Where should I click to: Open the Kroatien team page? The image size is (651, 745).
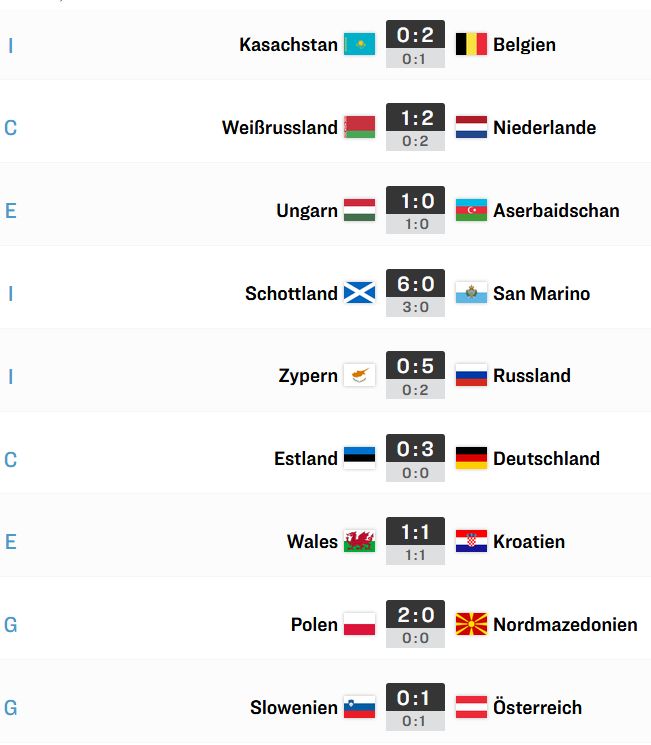point(529,542)
